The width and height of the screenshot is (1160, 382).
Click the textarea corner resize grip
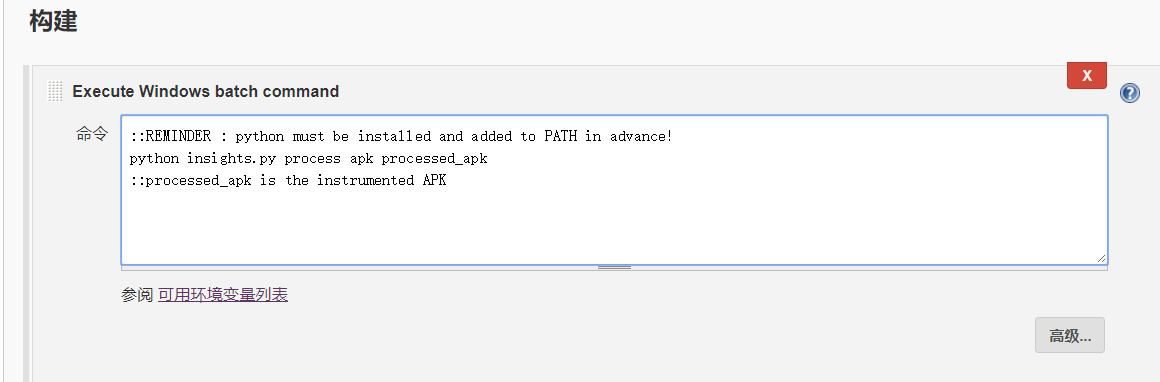coord(1102,258)
